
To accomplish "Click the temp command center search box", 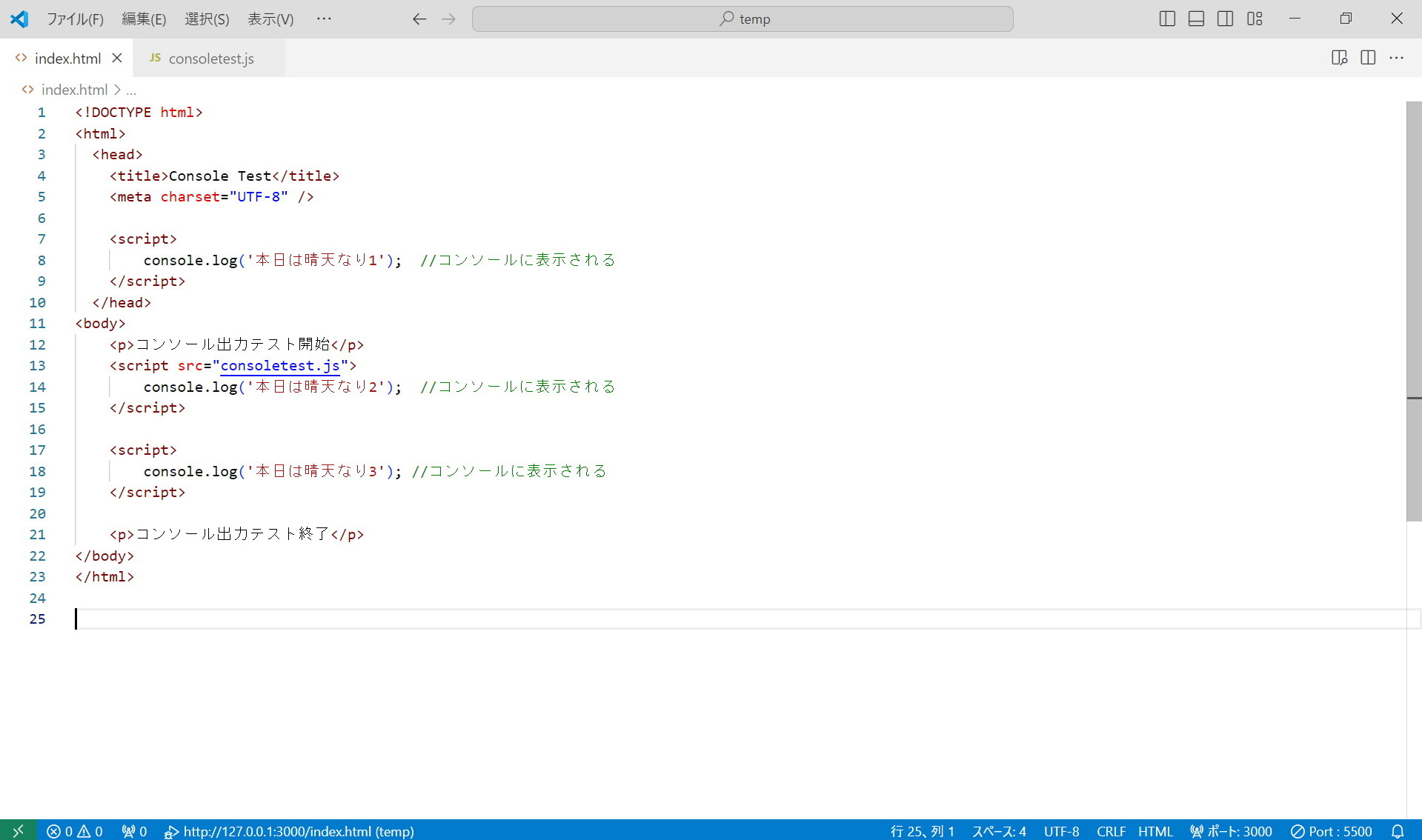I will pos(742,19).
